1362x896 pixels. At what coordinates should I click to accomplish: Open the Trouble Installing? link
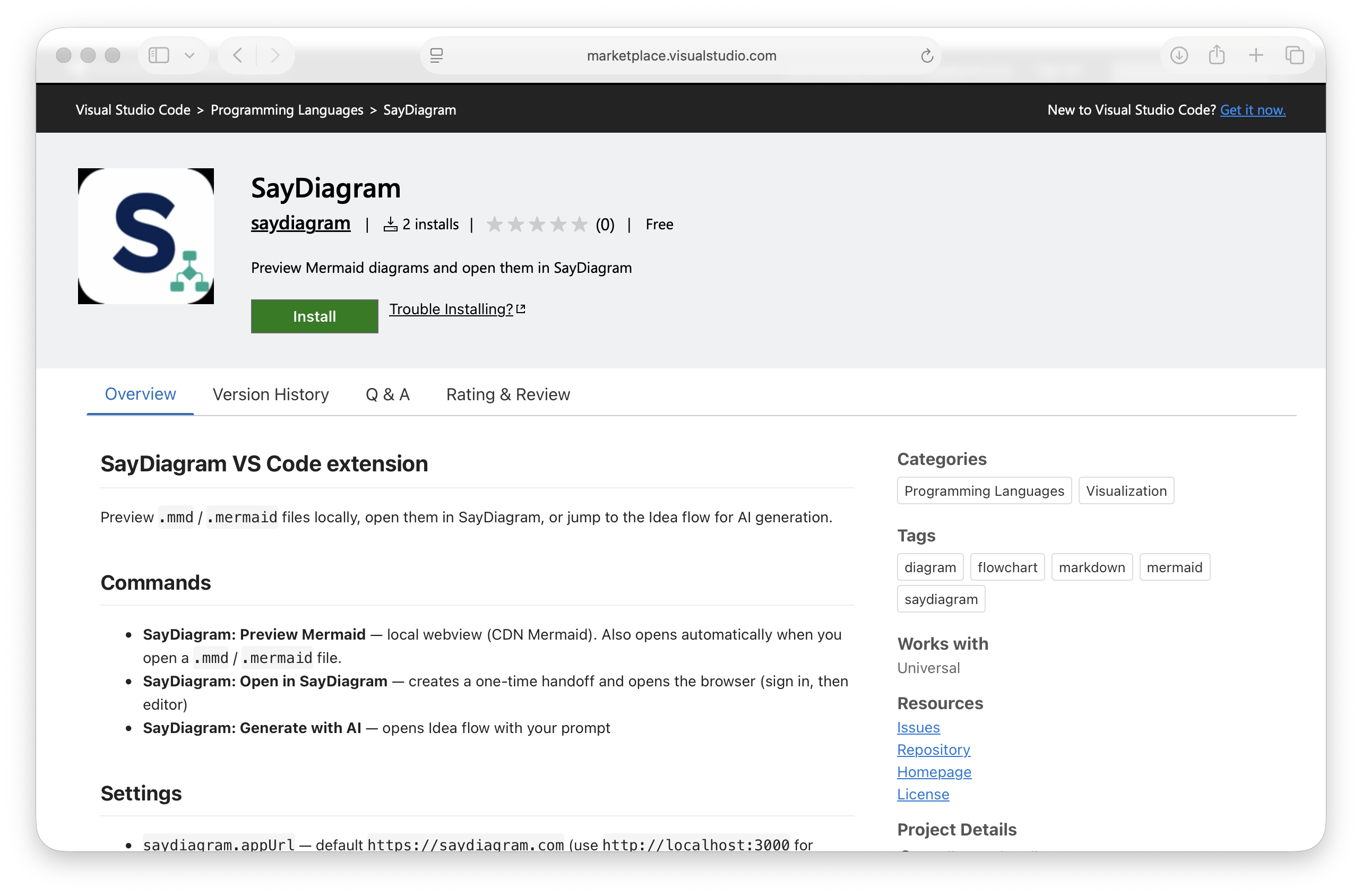(x=451, y=309)
